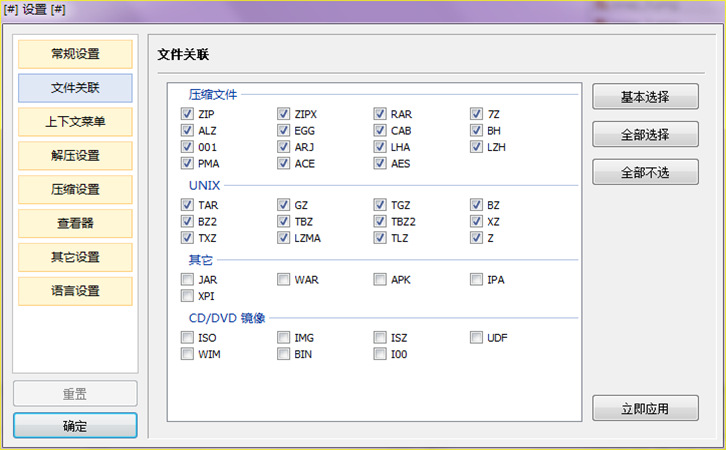
Task: Uncheck the ACE archive checkbox
Action: (284, 163)
